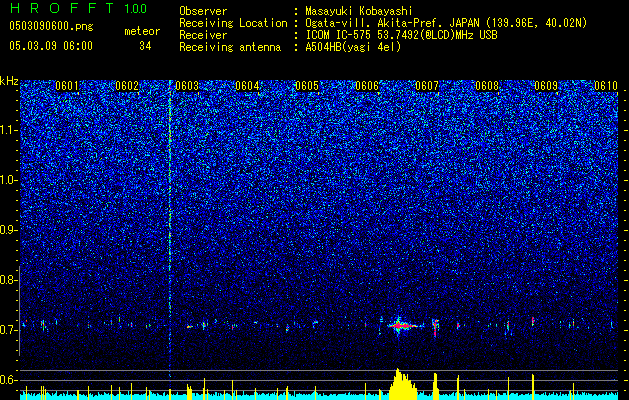Click the 0606 time marker
This screenshot has width=629, height=400.
tap(367, 86)
